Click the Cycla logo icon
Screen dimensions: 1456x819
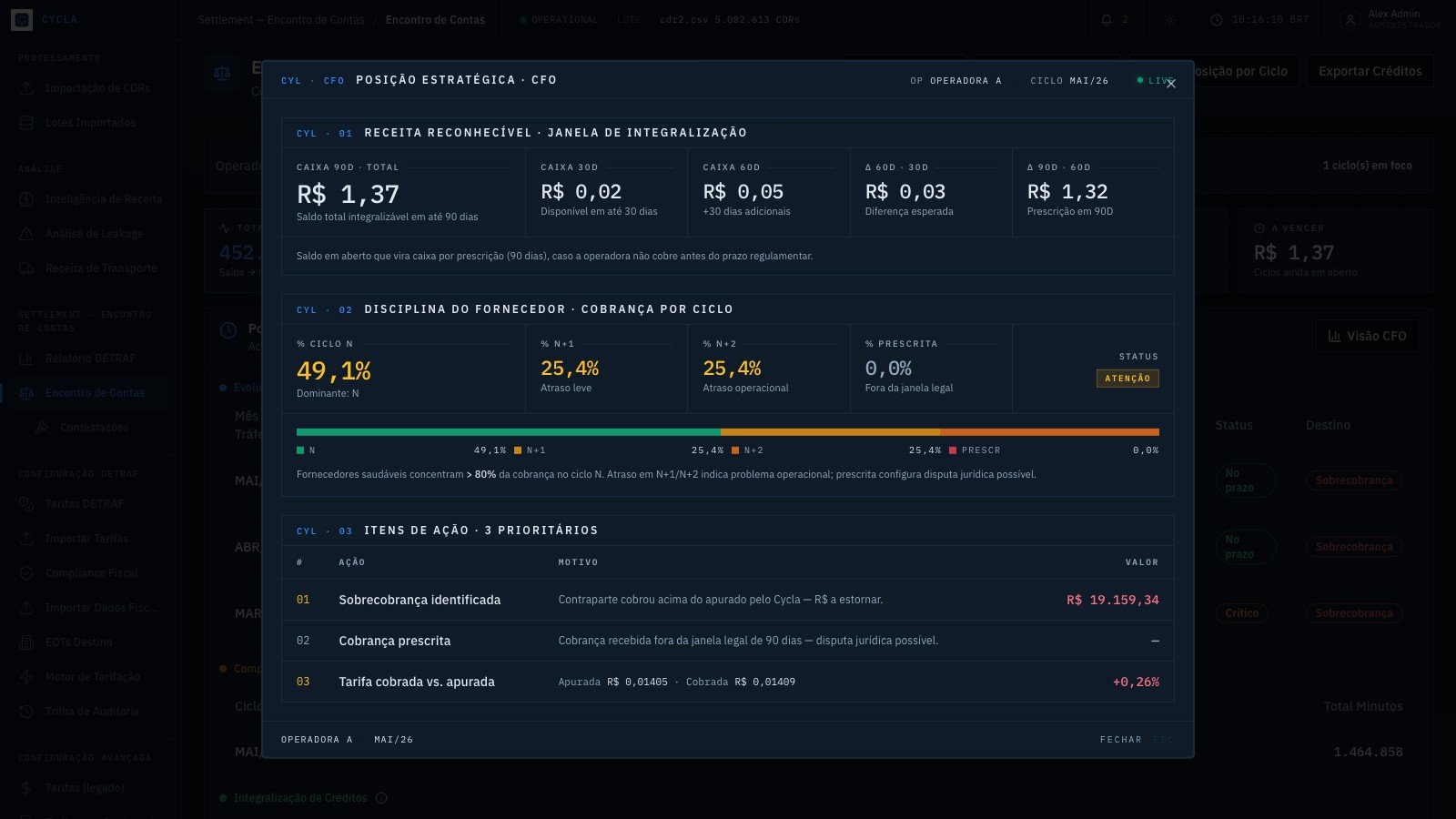point(22,19)
